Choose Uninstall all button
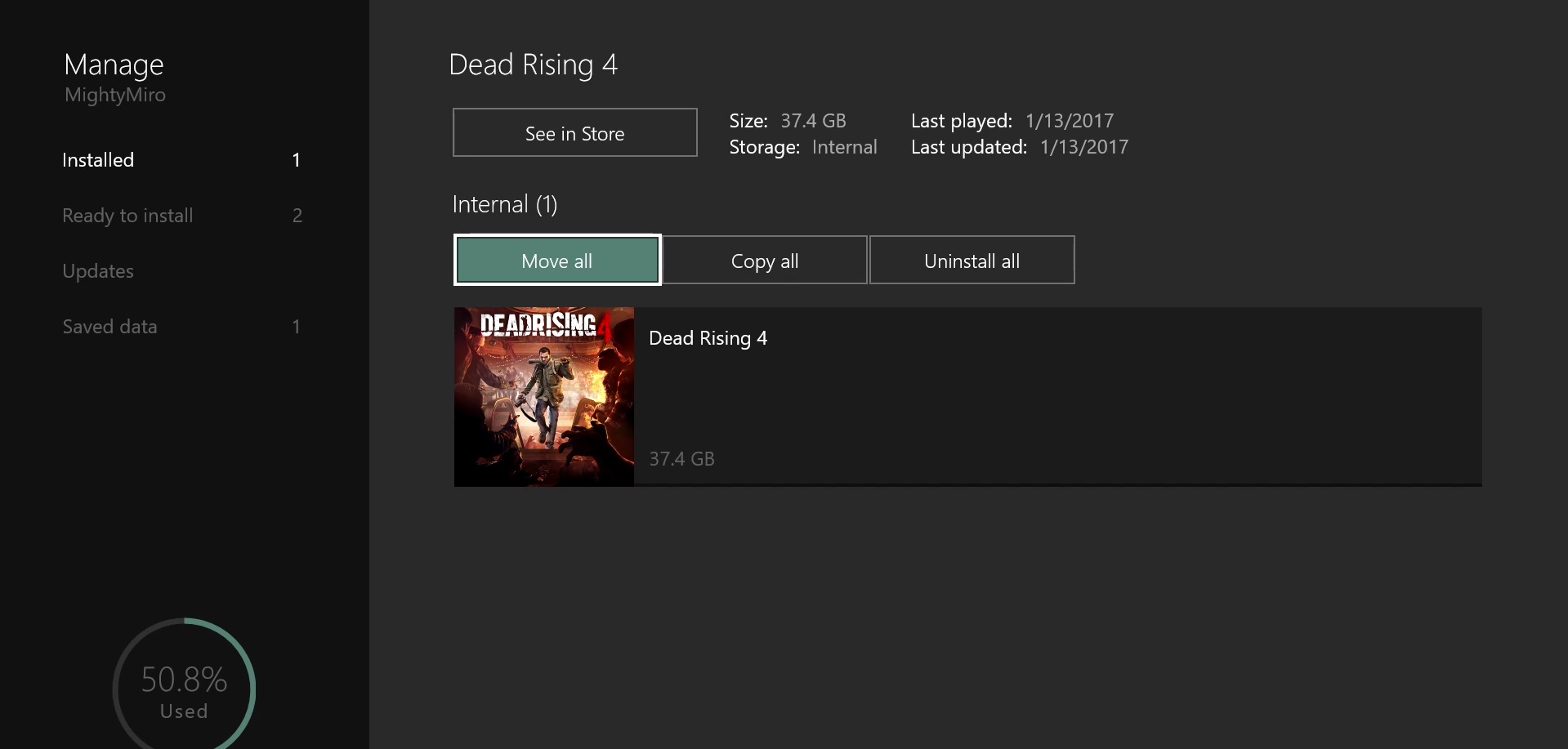The image size is (1568, 749). pyautogui.click(x=972, y=261)
